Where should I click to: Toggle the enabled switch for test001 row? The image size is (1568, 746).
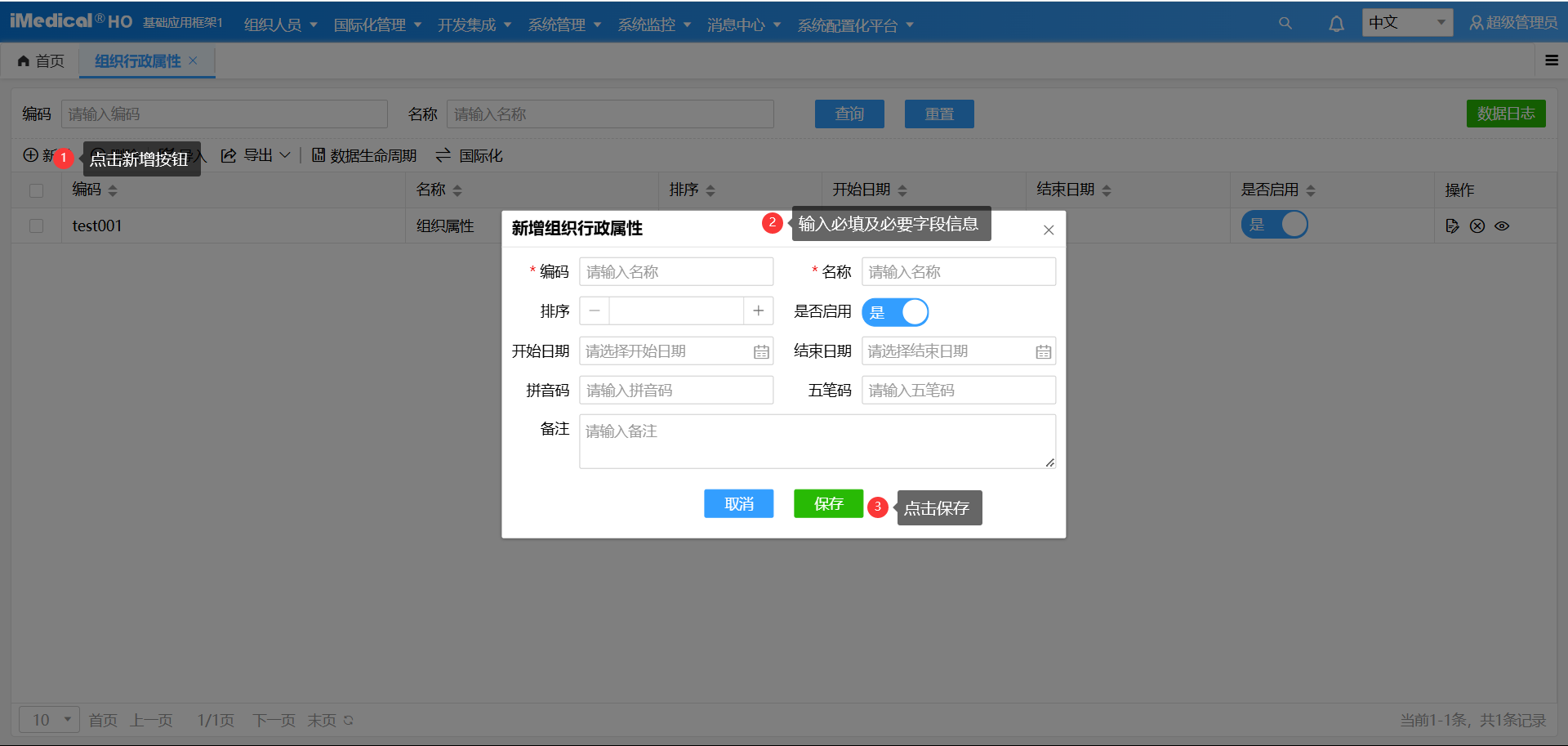(x=1274, y=225)
